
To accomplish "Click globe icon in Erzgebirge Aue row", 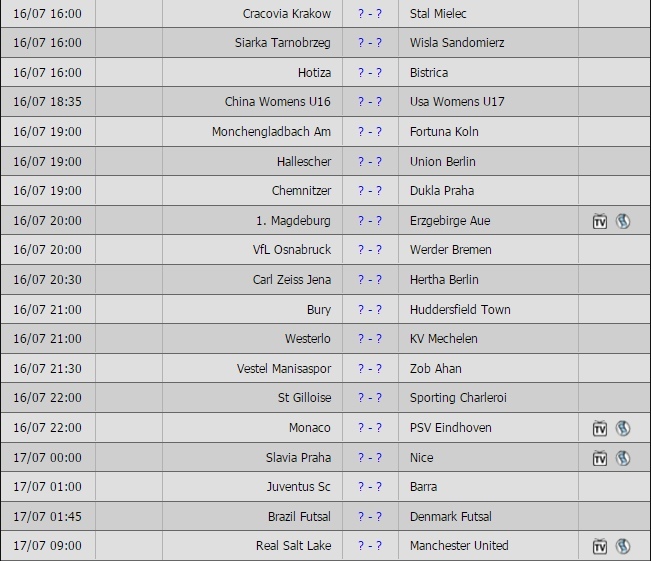I will [623, 221].
